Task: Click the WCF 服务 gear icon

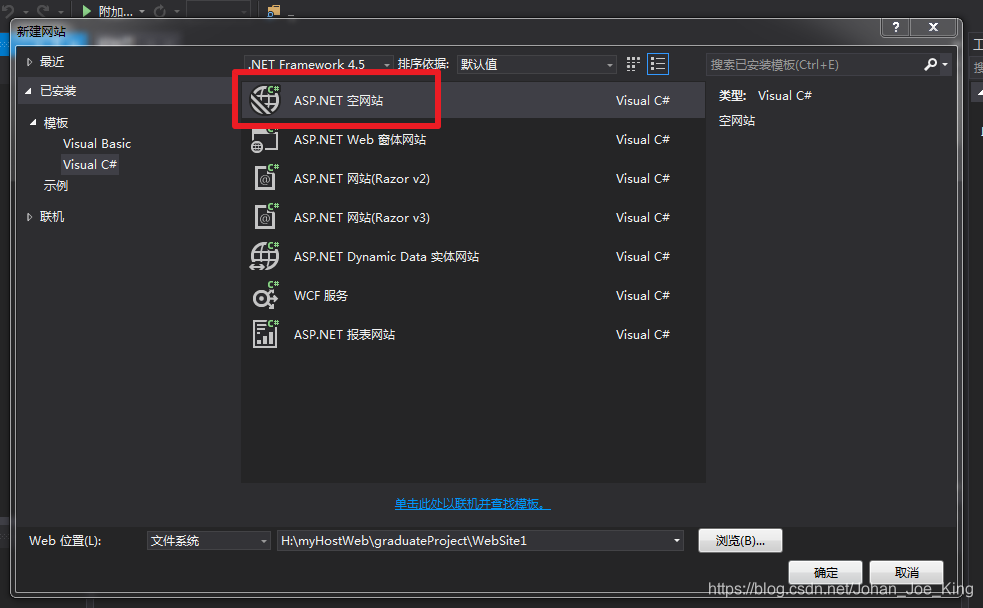Action: [x=265, y=295]
